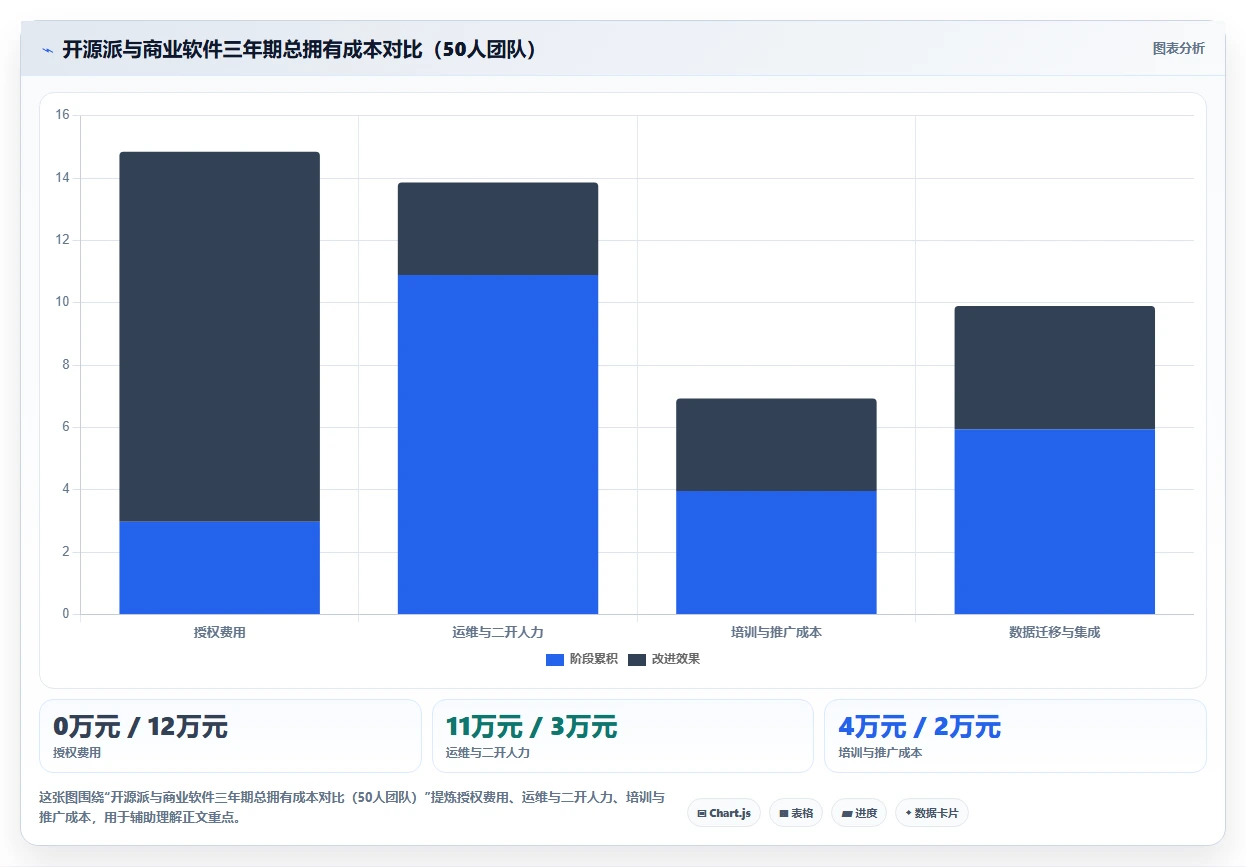Click the 培训与推广成本 x-axis label
Viewport: 1246px width, 867px height.
[776, 632]
